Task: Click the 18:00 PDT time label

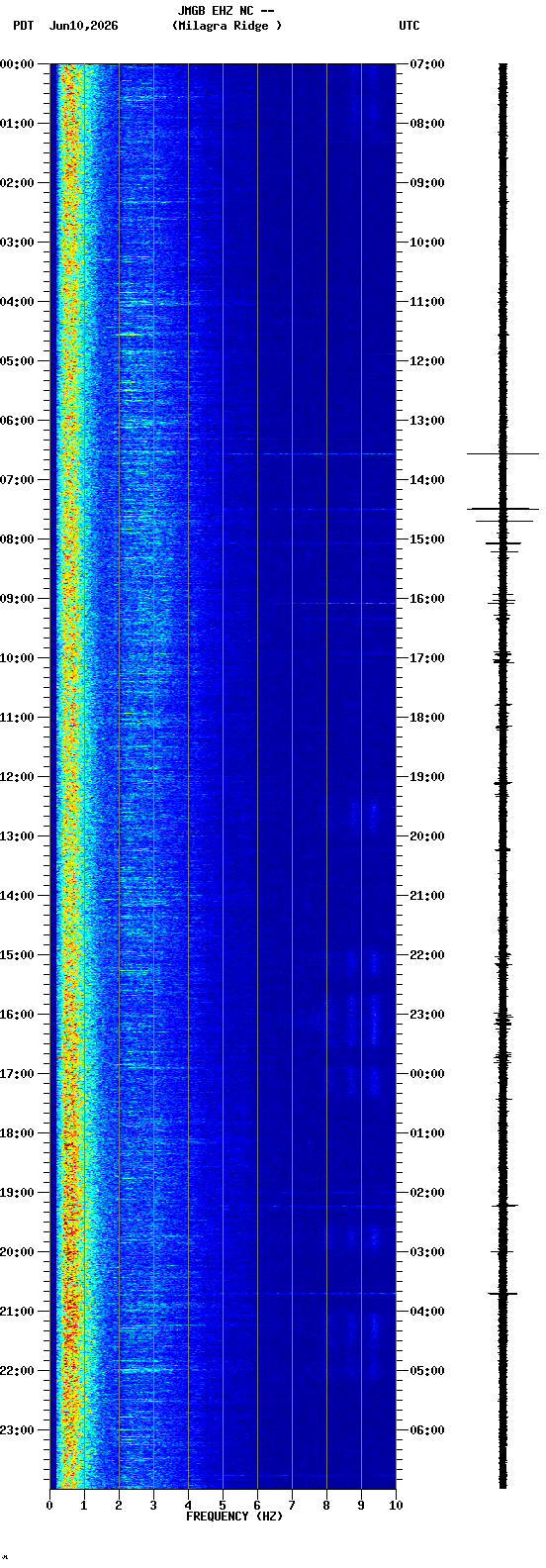Action: coord(16,1133)
